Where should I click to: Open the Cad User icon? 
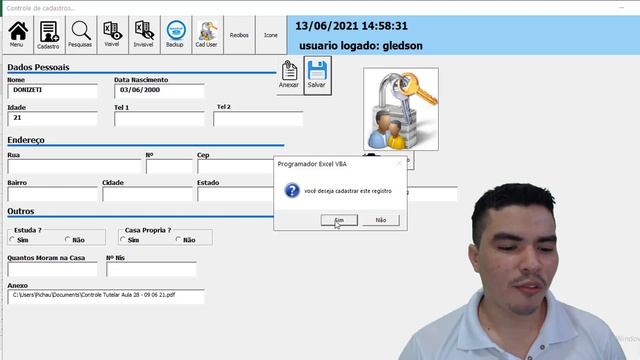(x=207, y=35)
